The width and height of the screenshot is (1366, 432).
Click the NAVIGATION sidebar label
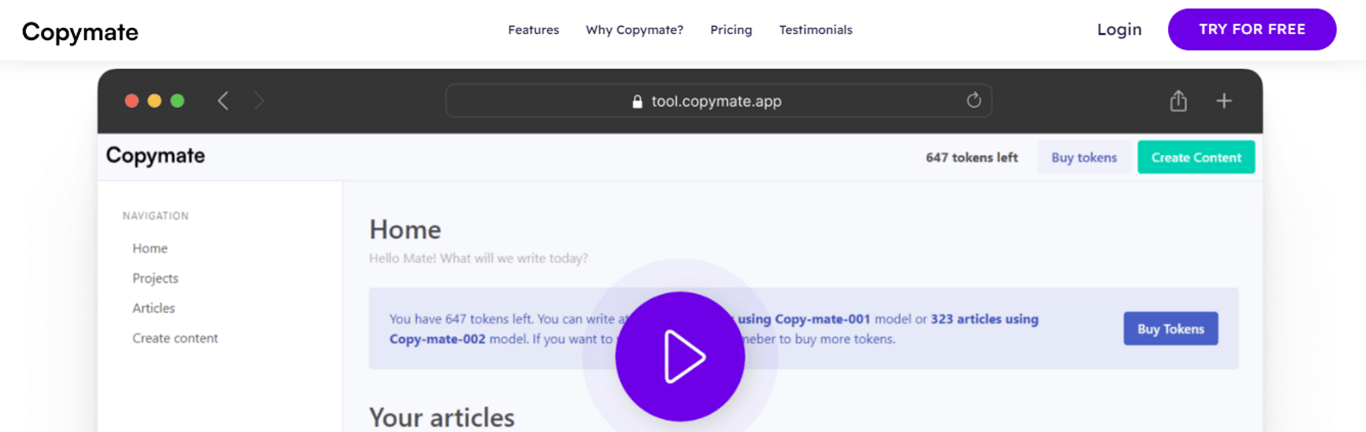point(155,216)
